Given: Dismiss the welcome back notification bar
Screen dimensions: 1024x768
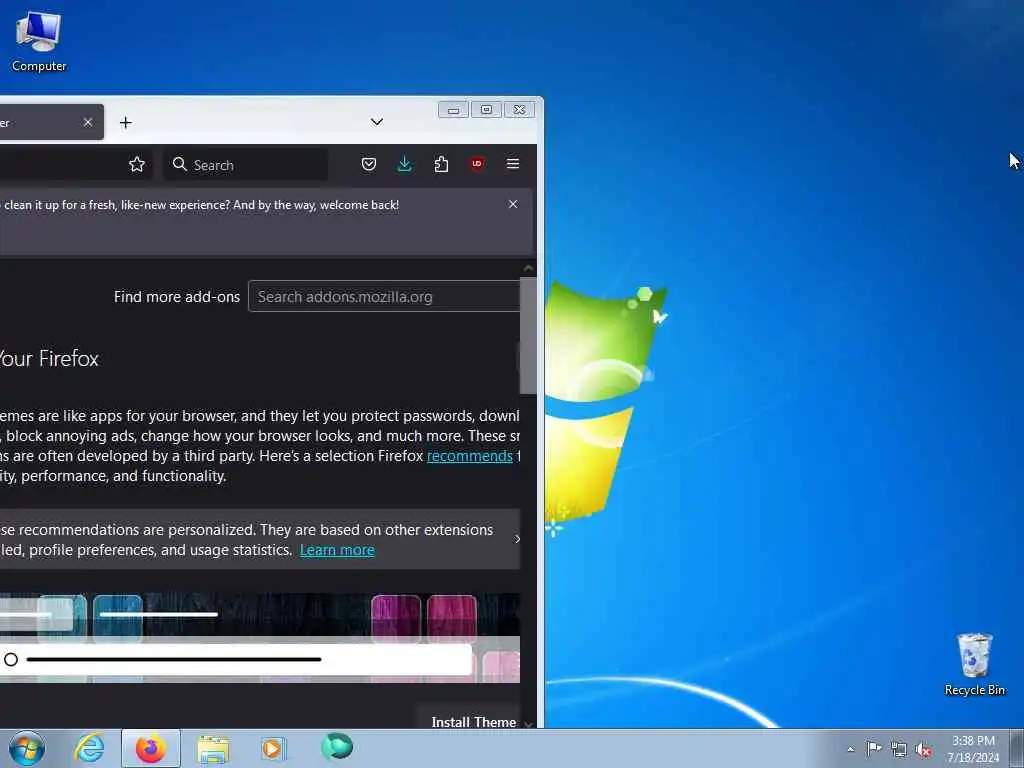Looking at the screenshot, I should click(513, 204).
